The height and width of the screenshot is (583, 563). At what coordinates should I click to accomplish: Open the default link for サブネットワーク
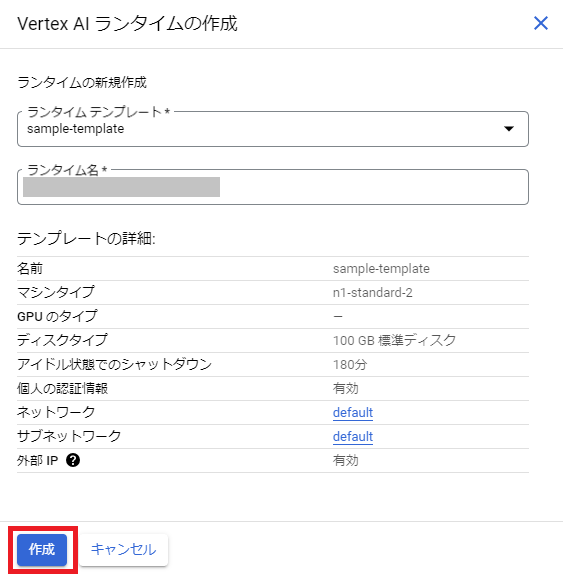click(353, 437)
